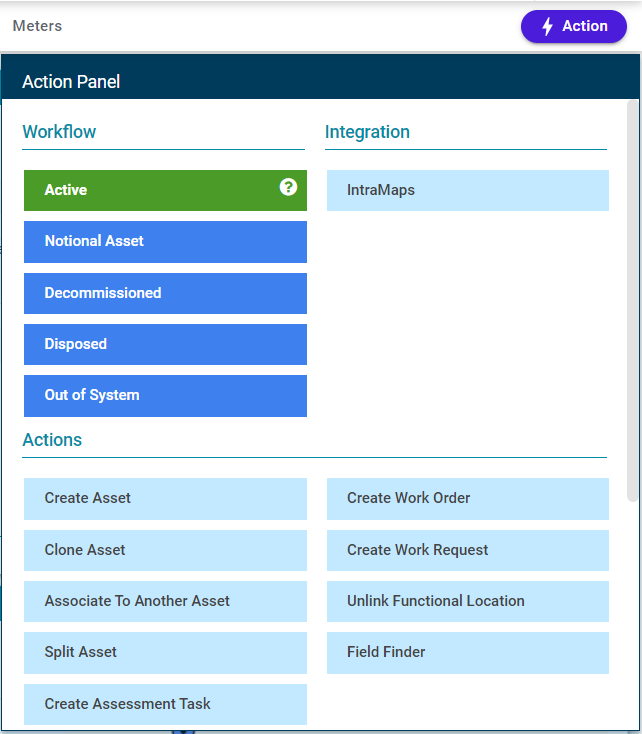
Task: Set workflow to Notional Asset
Action: point(165,242)
